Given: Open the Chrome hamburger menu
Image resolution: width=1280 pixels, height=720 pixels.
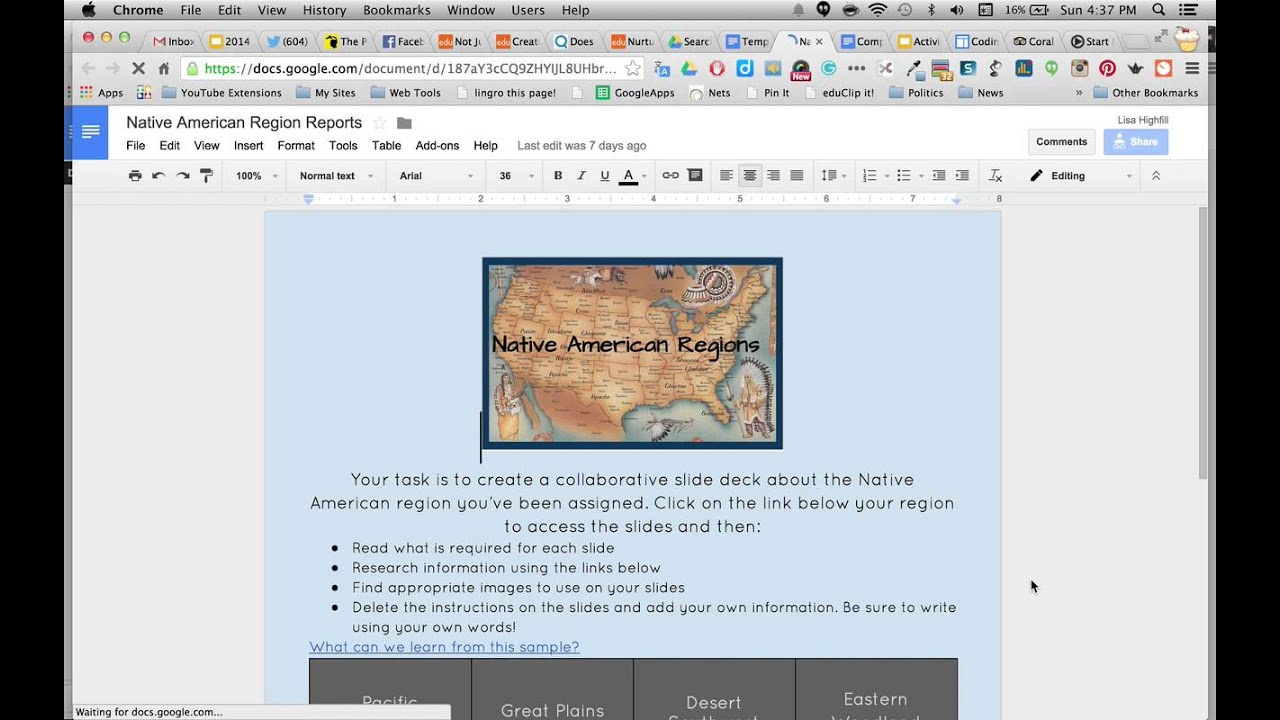Looking at the screenshot, I should 1192,69.
